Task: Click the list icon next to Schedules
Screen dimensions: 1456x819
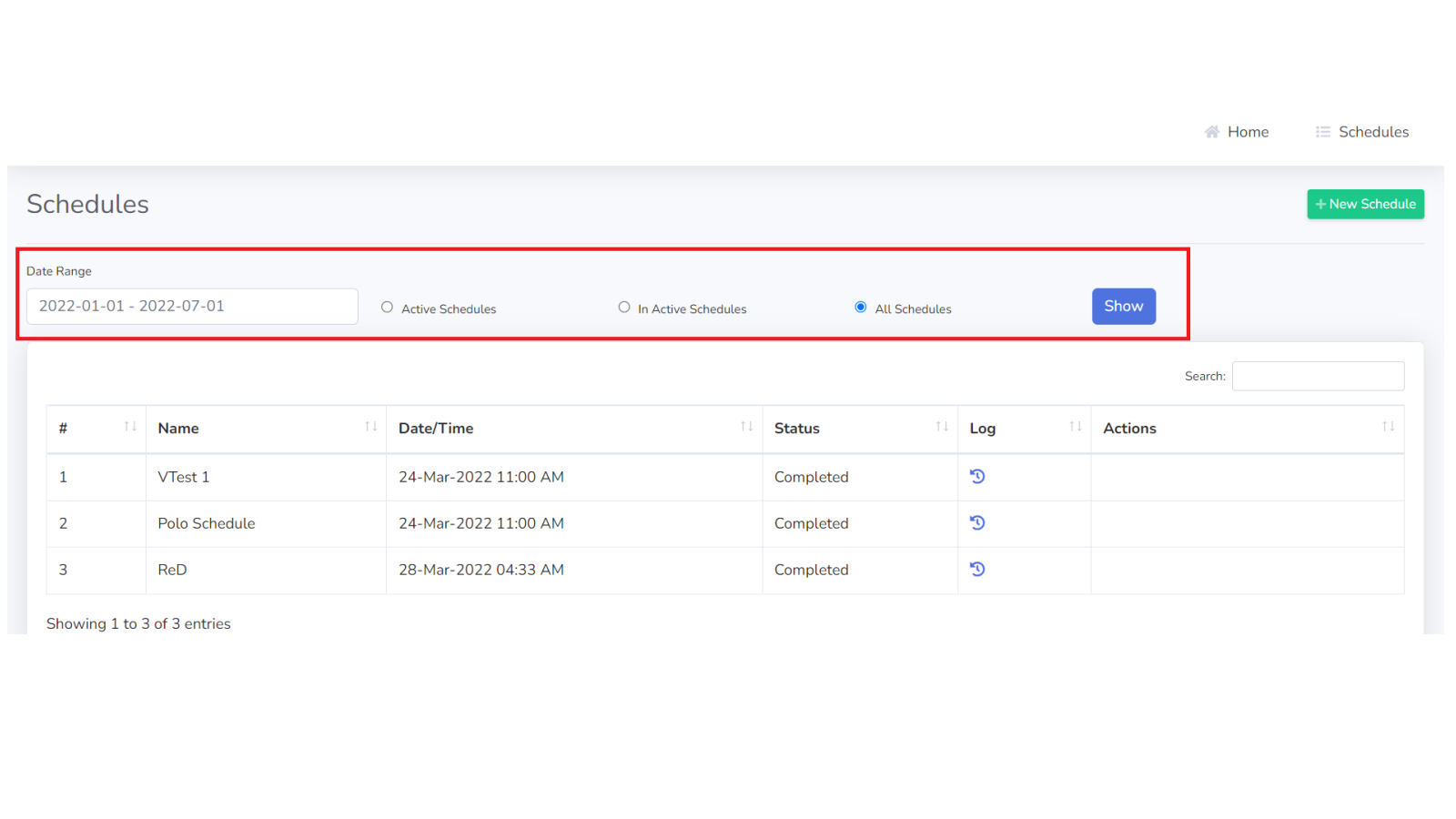Action: pyautogui.click(x=1324, y=131)
